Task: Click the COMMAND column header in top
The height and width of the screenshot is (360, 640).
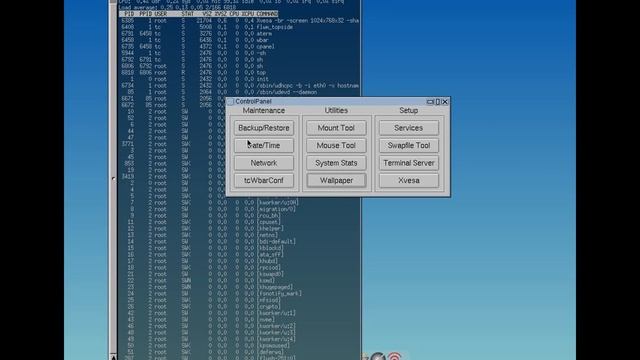Action: point(267,14)
